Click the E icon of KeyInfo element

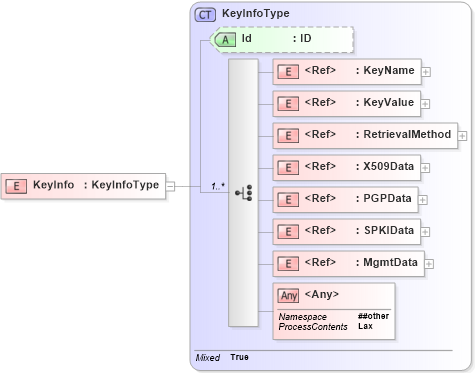pyautogui.click(x=16, y=186)
